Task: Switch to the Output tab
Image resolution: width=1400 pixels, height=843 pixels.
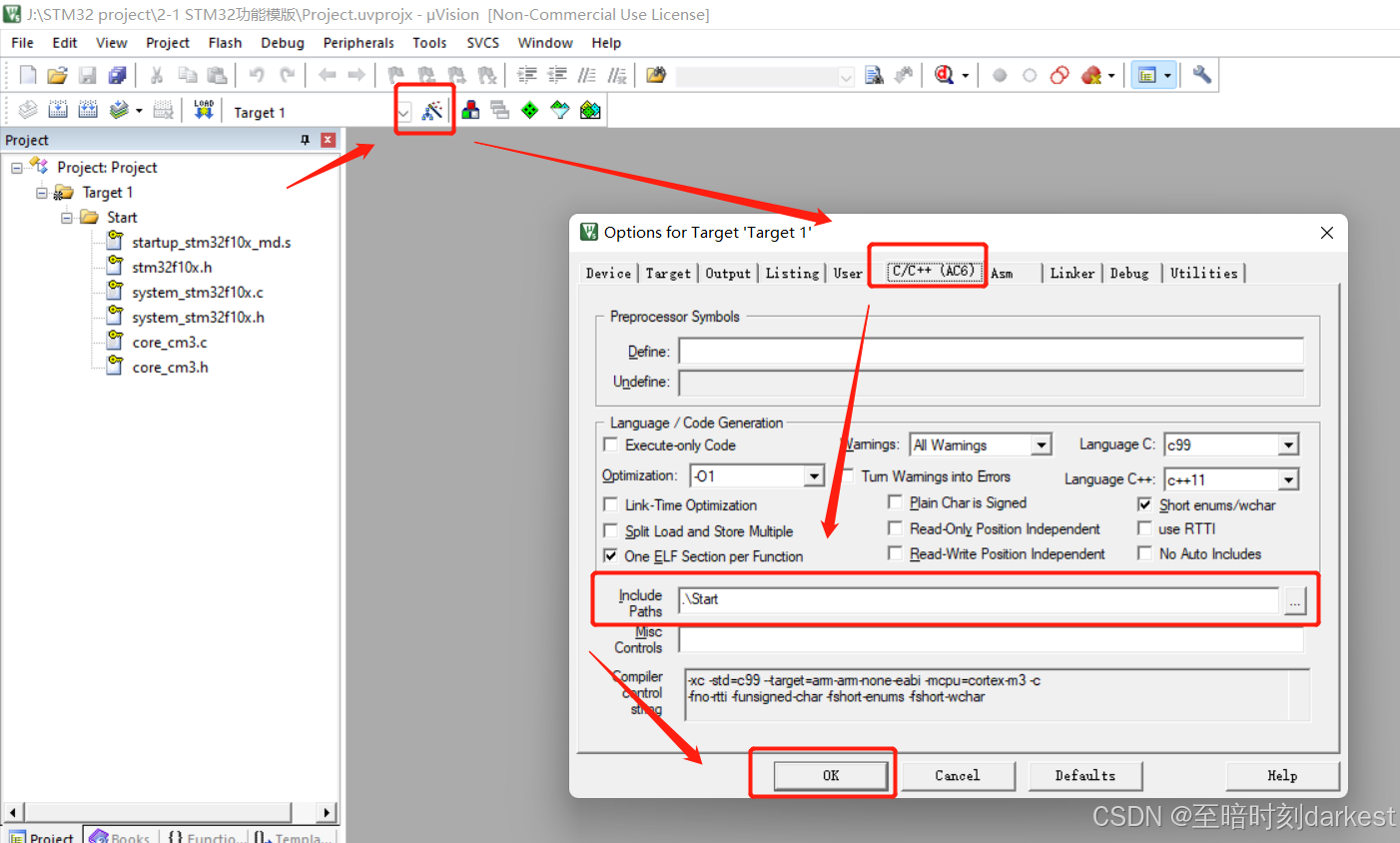Action: [728, 273]
